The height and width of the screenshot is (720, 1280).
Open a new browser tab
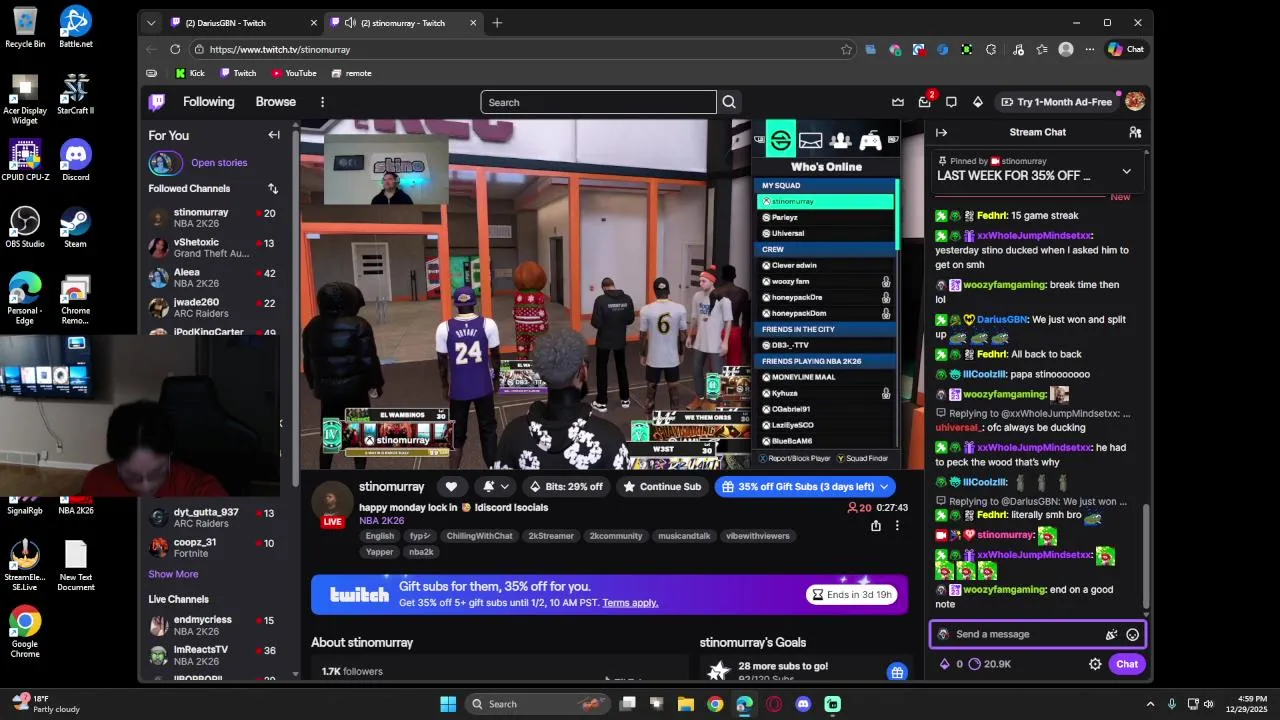tap(497, 23)
